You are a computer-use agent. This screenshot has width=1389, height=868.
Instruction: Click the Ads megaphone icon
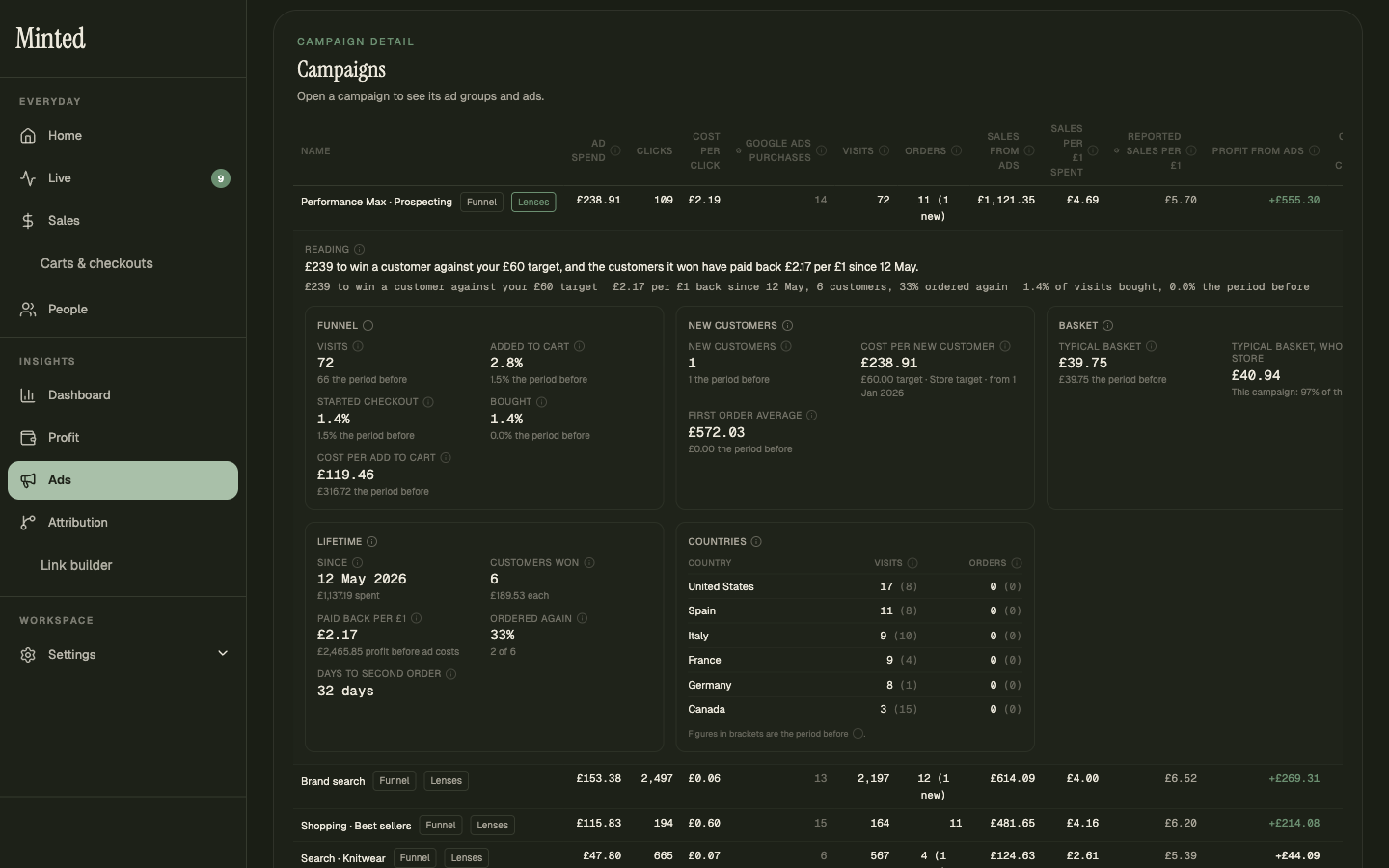pyautogui.click(x=28, y=480)
